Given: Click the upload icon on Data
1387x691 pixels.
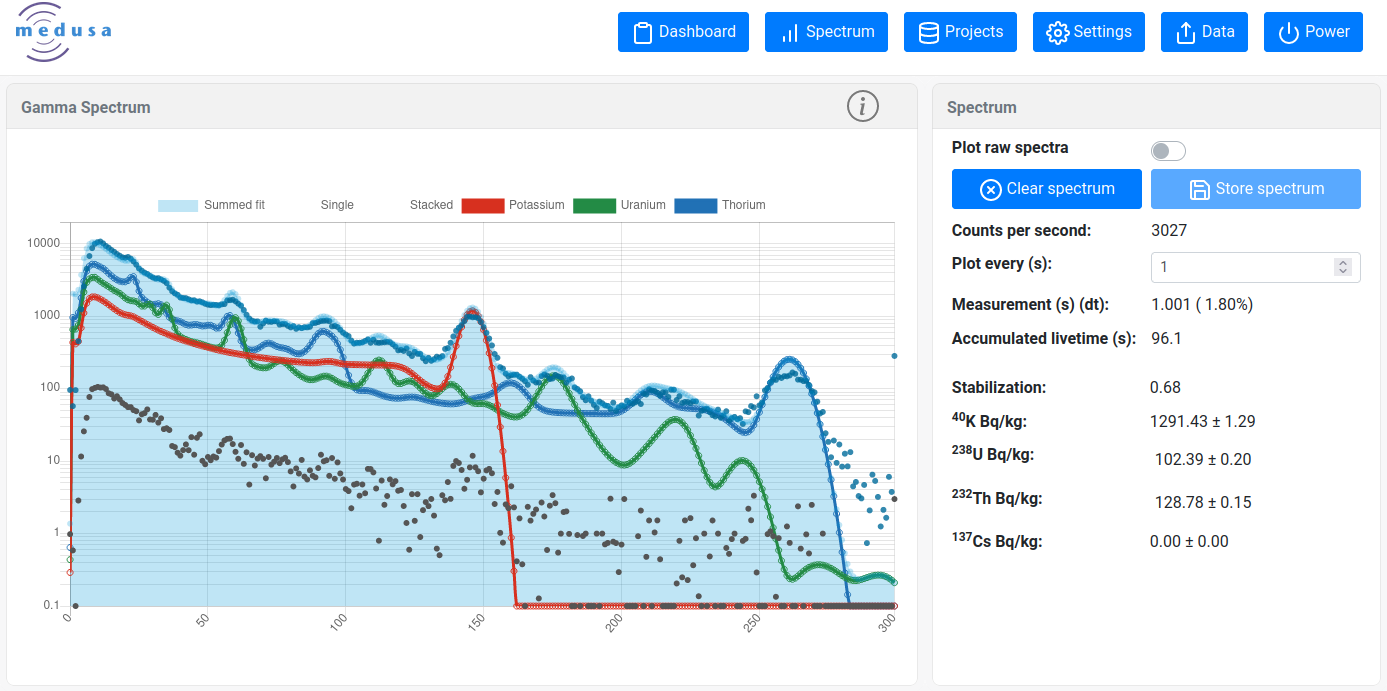Looking at the screenshot, I should [1186, 32].
